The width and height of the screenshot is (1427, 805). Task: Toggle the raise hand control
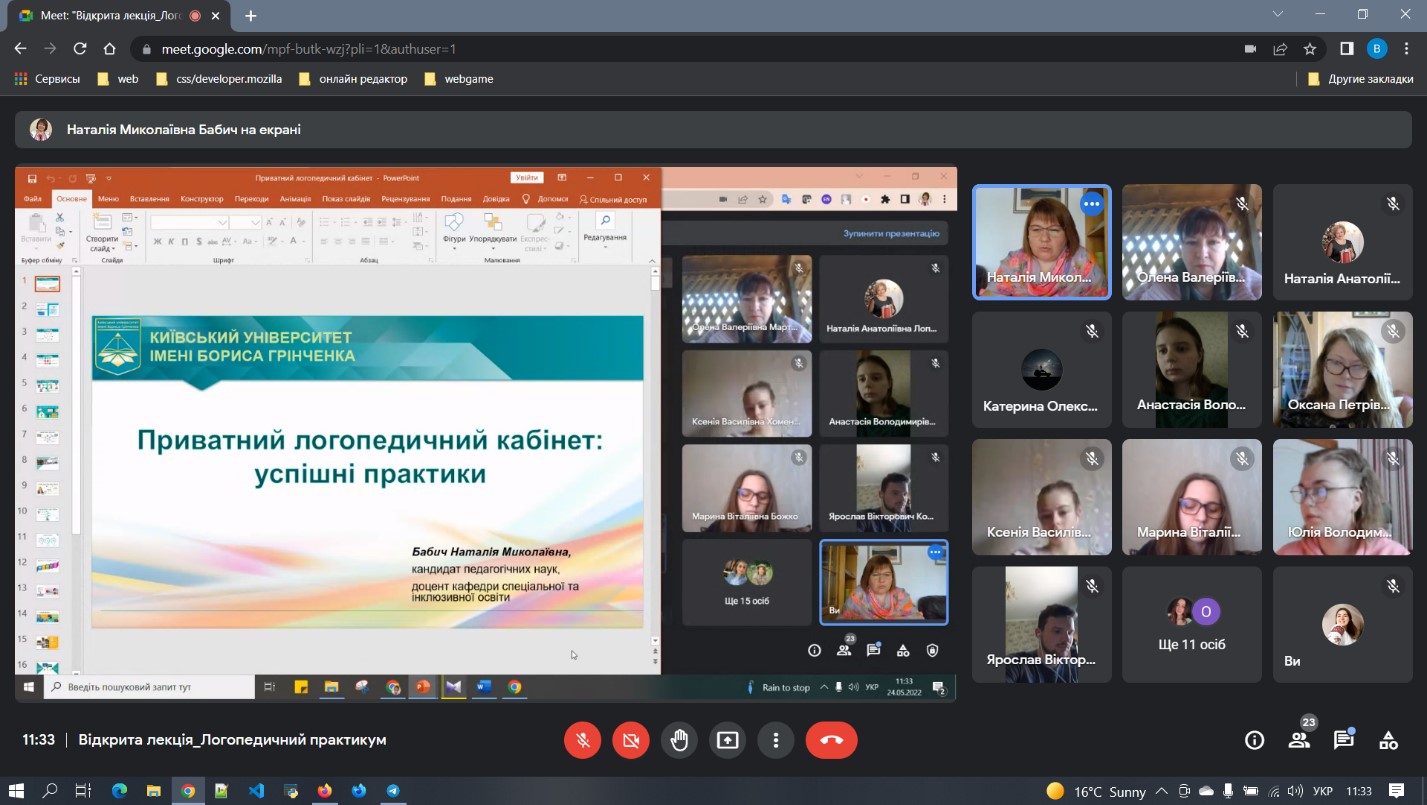(679, 740)
